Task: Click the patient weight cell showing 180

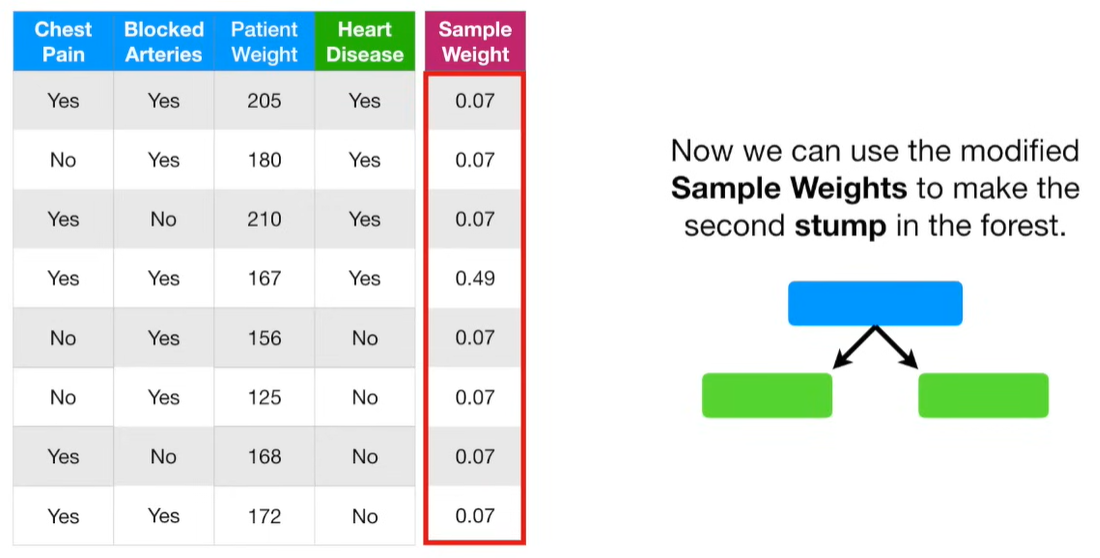Action: (264, 160)
